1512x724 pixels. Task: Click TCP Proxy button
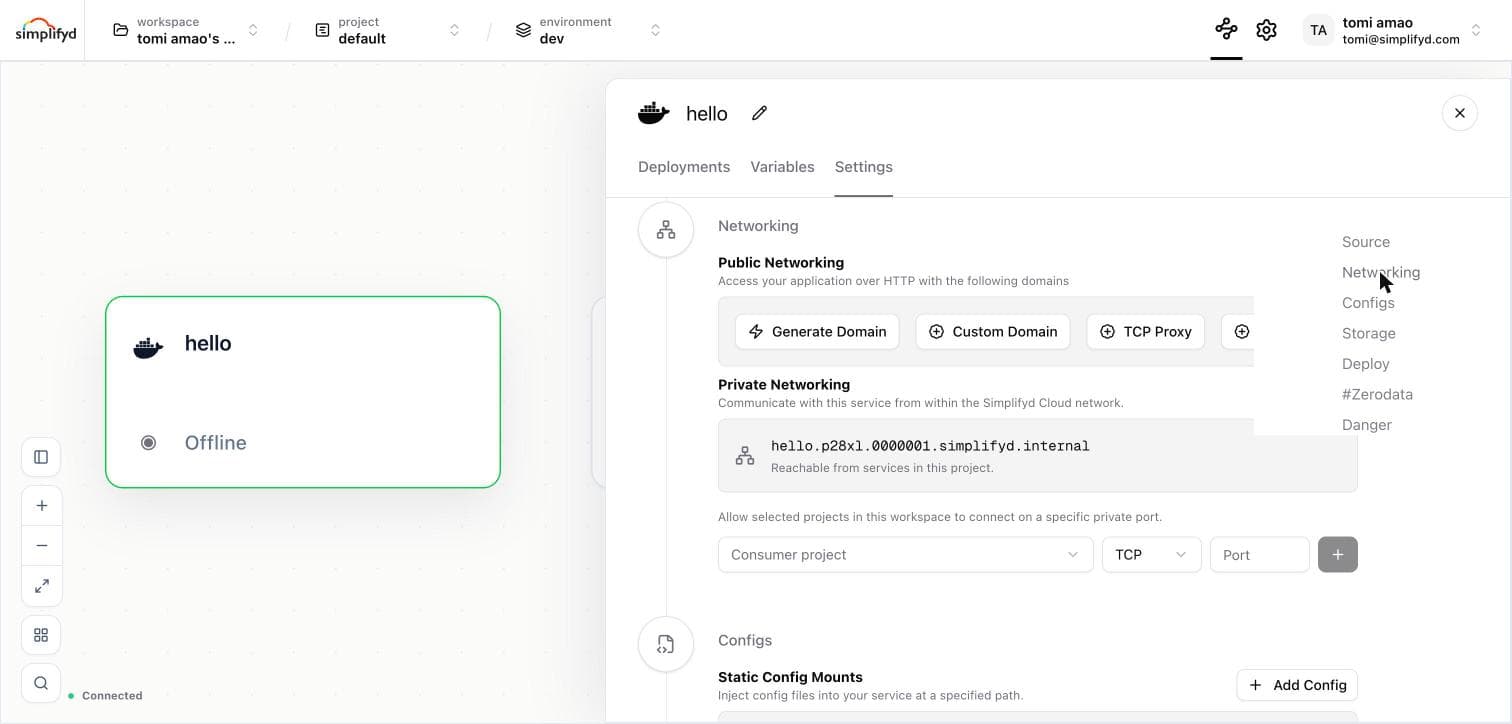(x=1145, y=331)
